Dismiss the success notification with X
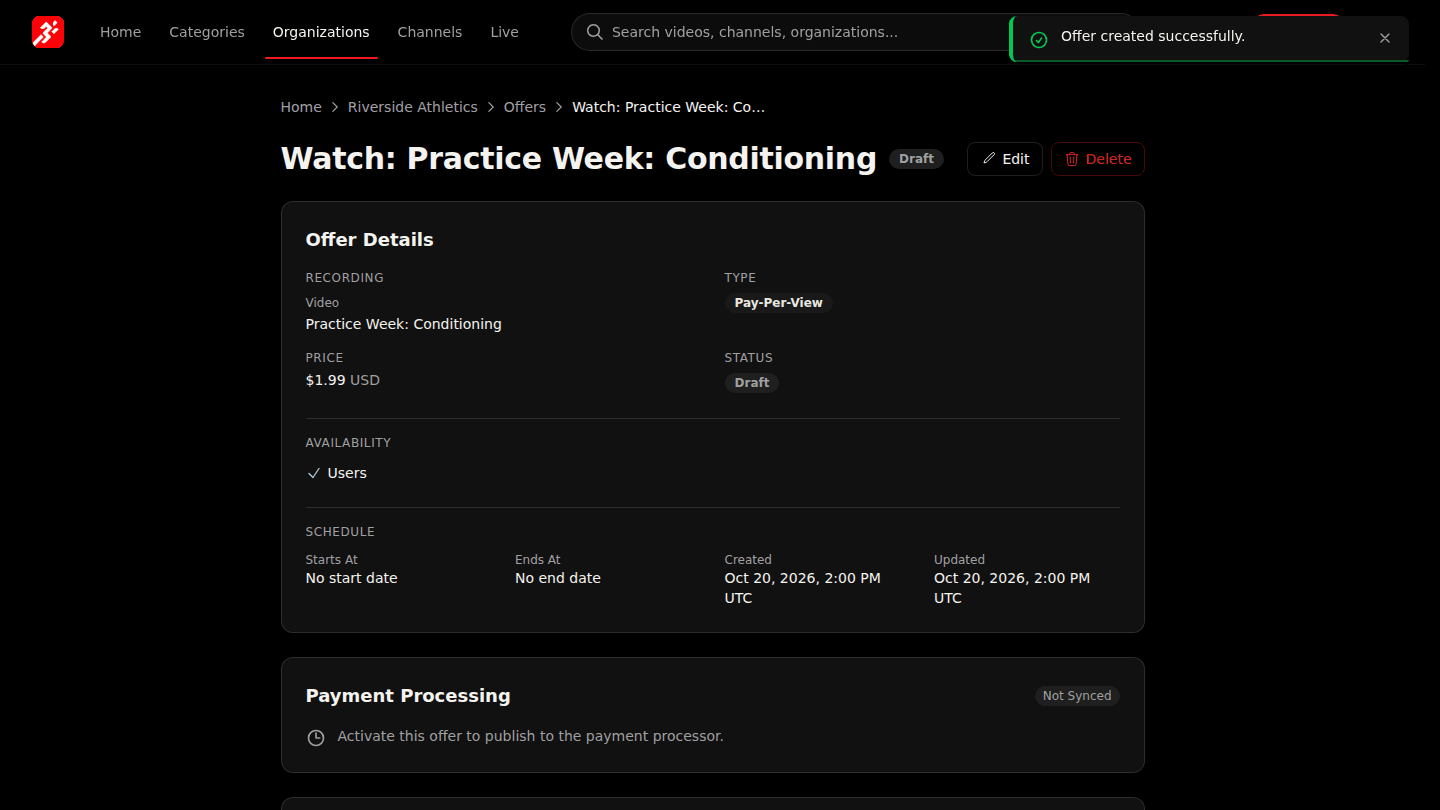This screenshot has width=1440, height=810. tap(1385, 38)
